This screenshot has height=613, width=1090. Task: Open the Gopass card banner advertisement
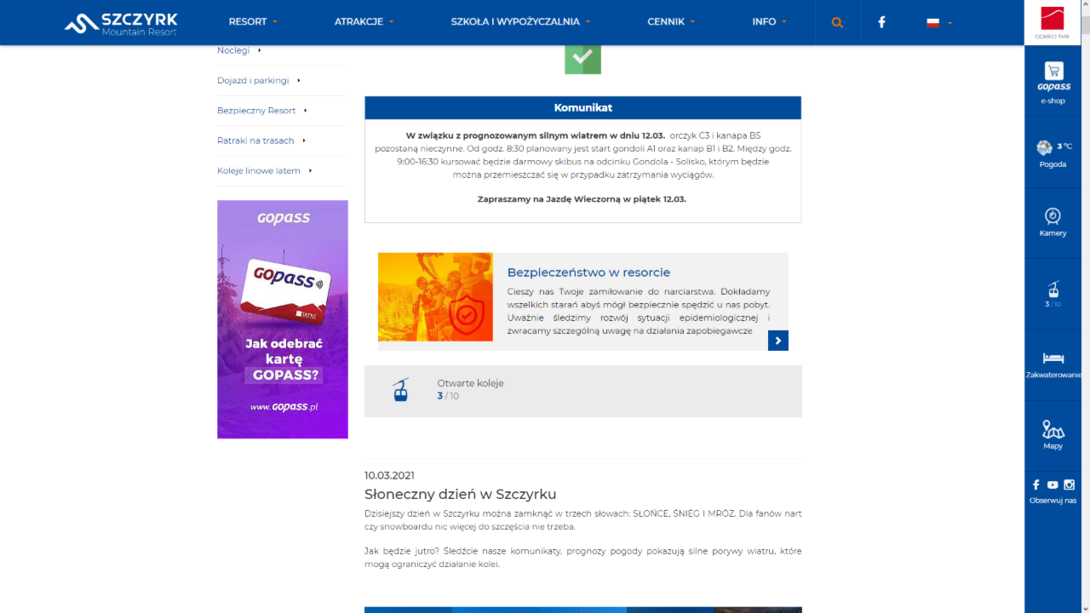click(x=282, y=319)
